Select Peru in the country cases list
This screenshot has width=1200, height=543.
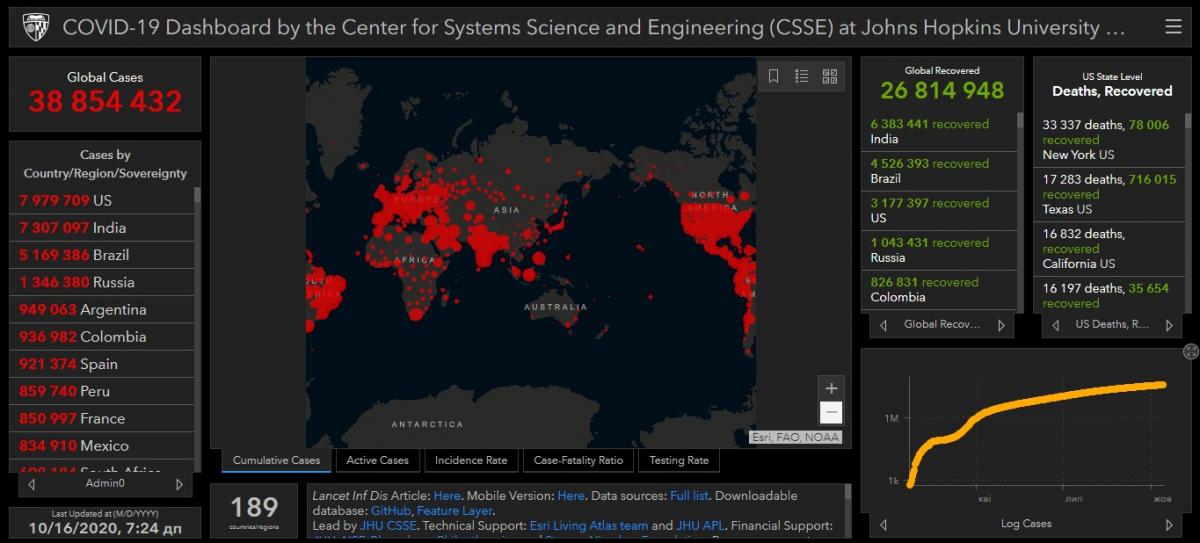[104, 391]
